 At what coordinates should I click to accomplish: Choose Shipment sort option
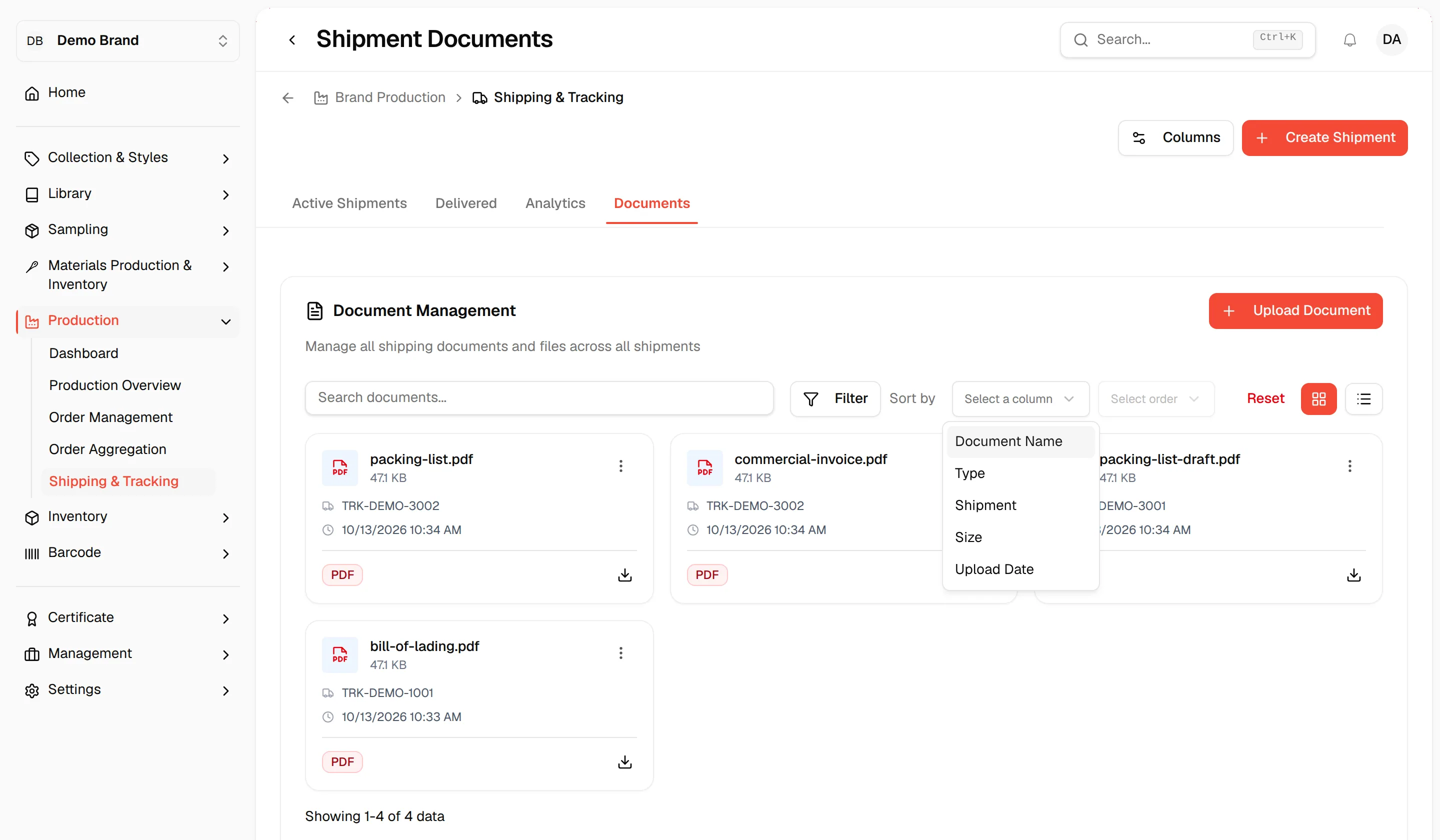[x=1020, y=505]
